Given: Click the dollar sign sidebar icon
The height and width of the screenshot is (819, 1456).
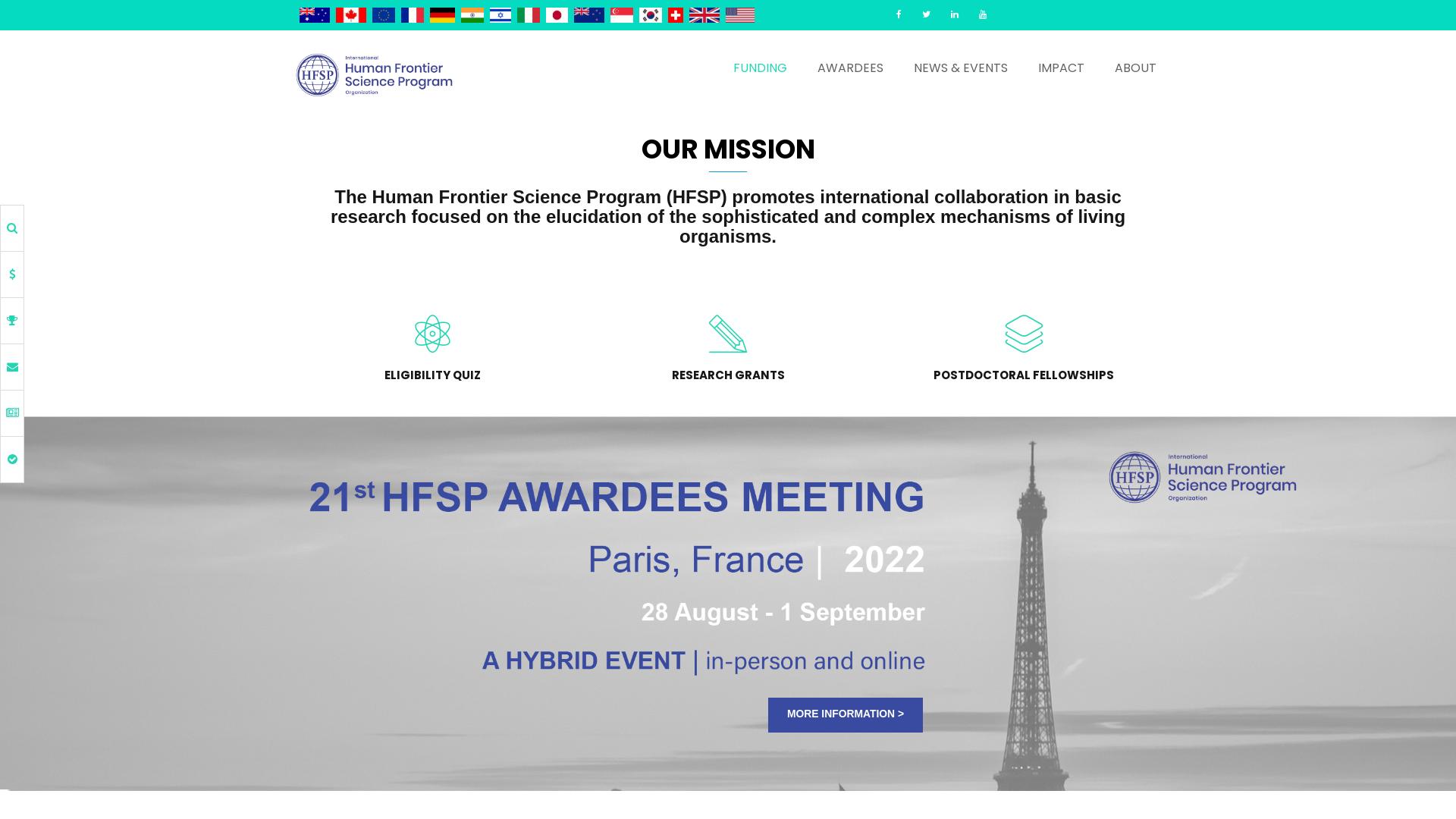Looking at the screenshot, I should (x=12, y=275).
